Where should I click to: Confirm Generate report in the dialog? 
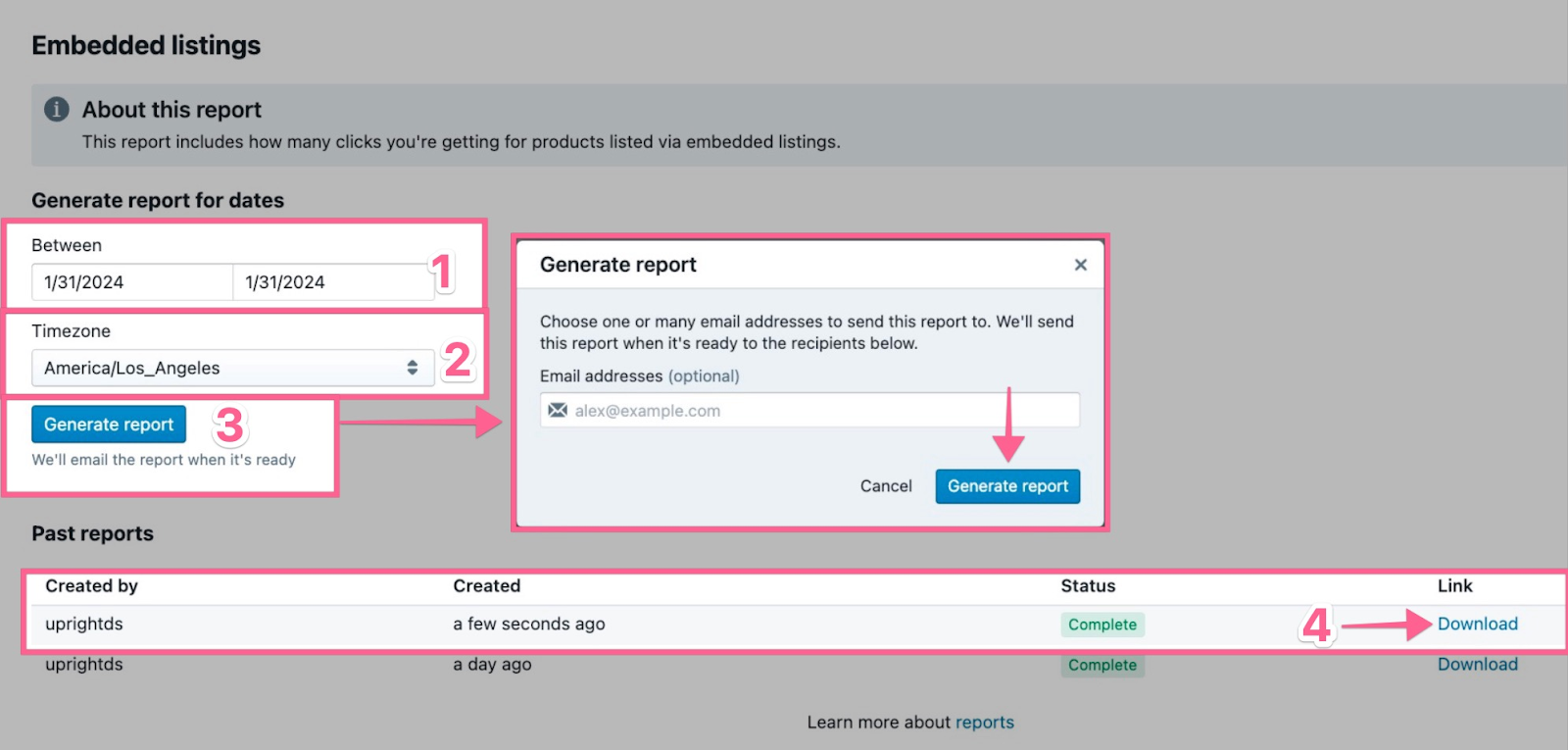[1007, 486]
